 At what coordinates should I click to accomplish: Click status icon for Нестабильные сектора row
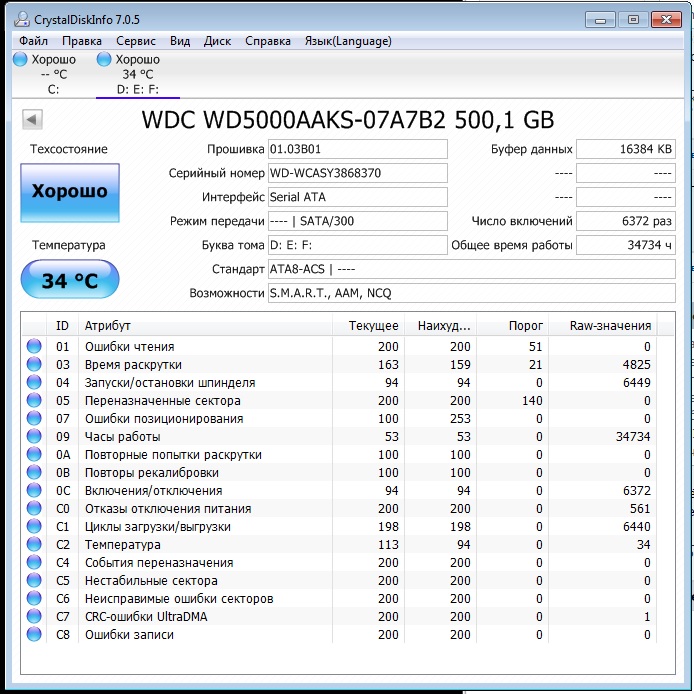click(x=34, y=580)
